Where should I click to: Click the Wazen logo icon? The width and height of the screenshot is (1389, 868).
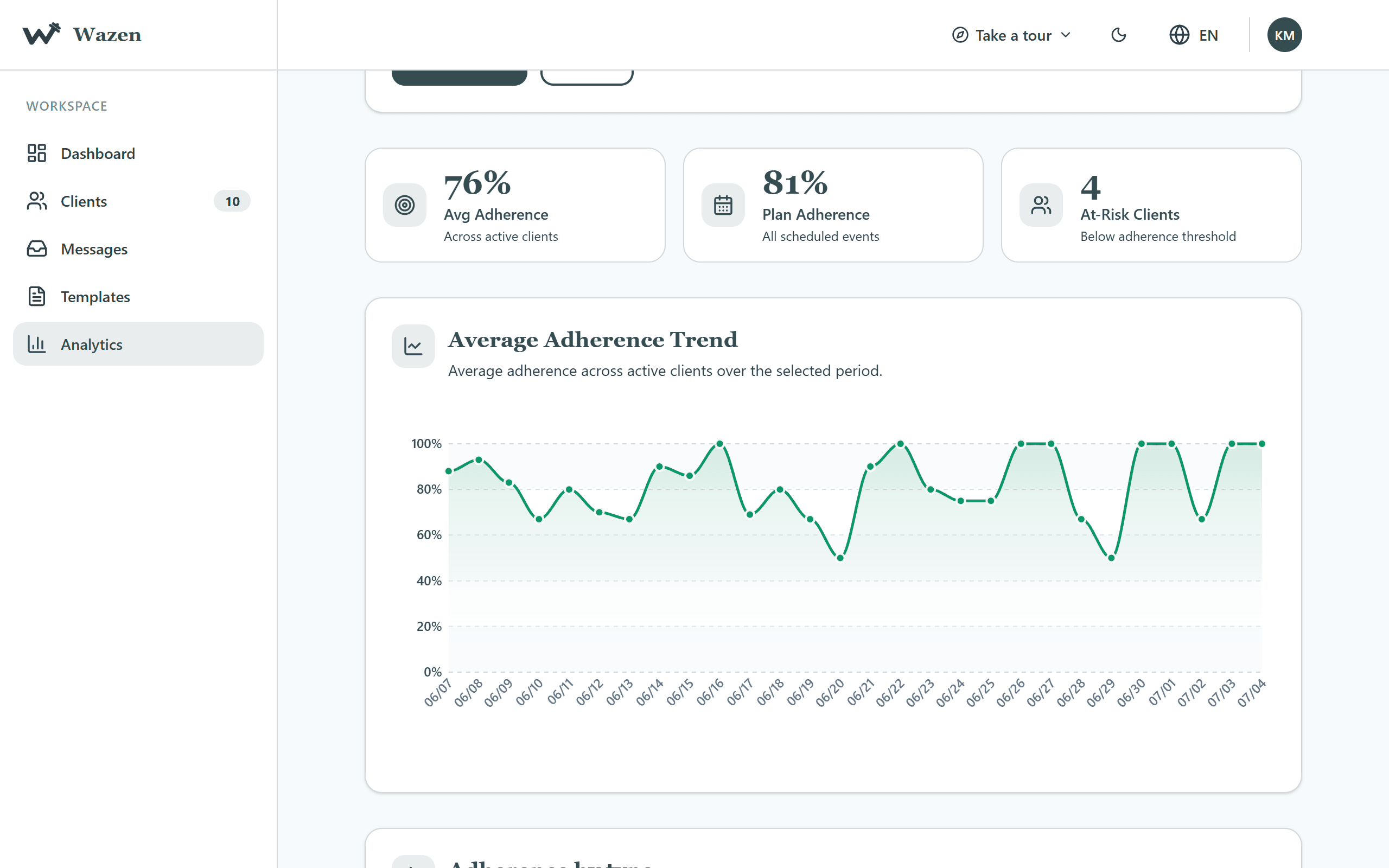(x=41, y=34)
